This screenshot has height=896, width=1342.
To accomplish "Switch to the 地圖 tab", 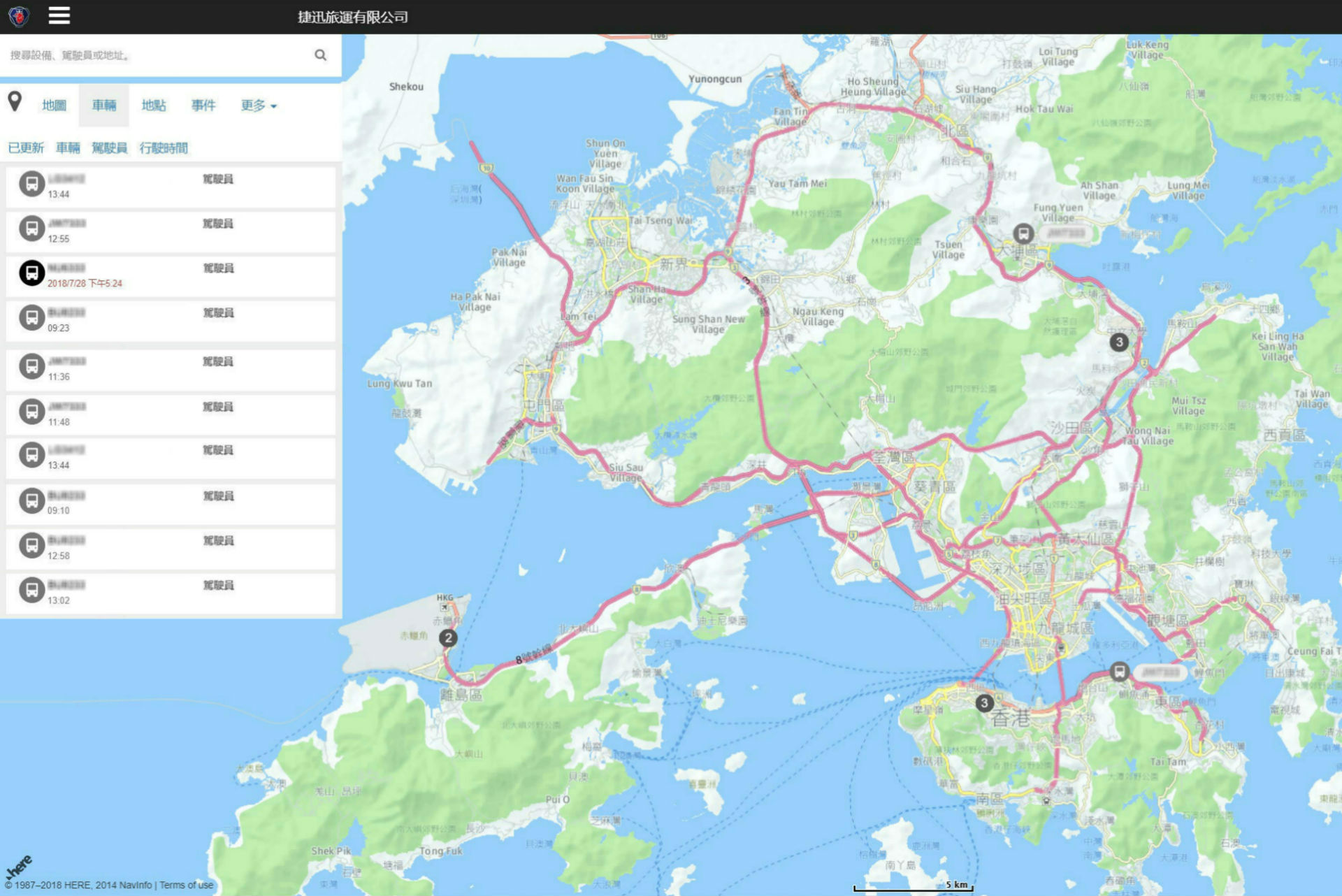I will [x=54, y=106].
